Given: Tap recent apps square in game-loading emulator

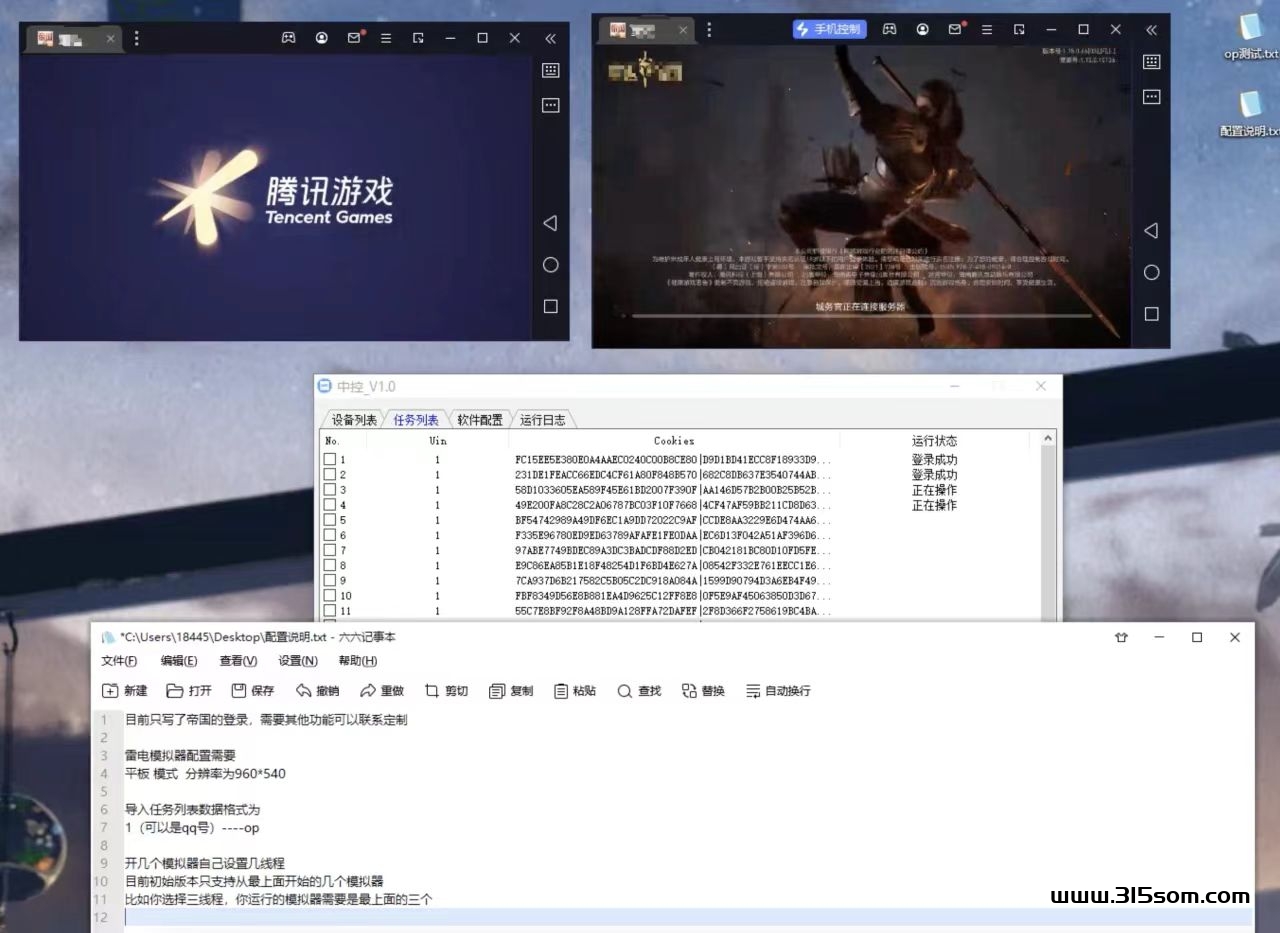Looking at the screenshot, I should (x=1151, y=314).
